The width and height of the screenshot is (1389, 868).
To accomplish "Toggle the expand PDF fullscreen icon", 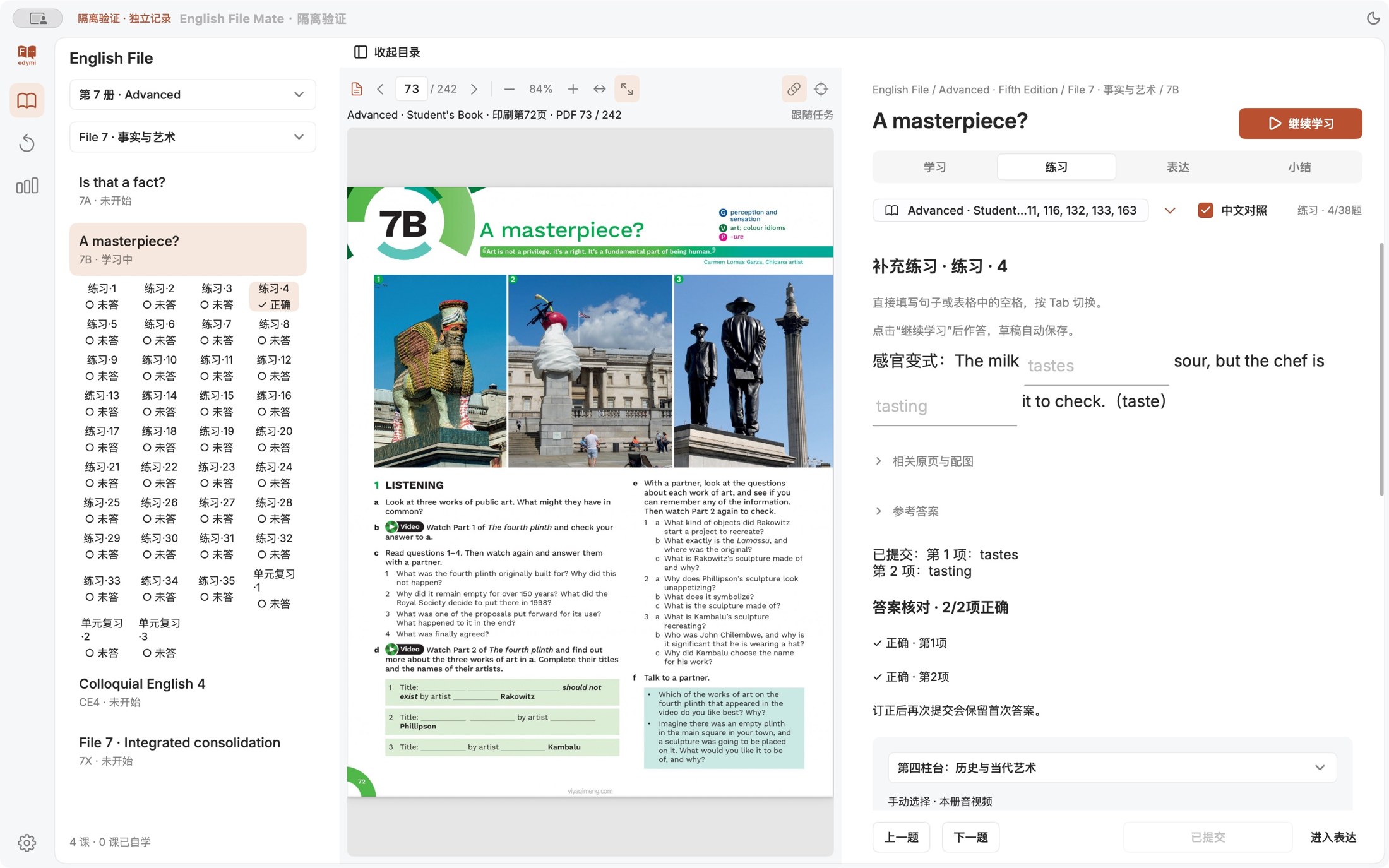I will pos(627,89).
